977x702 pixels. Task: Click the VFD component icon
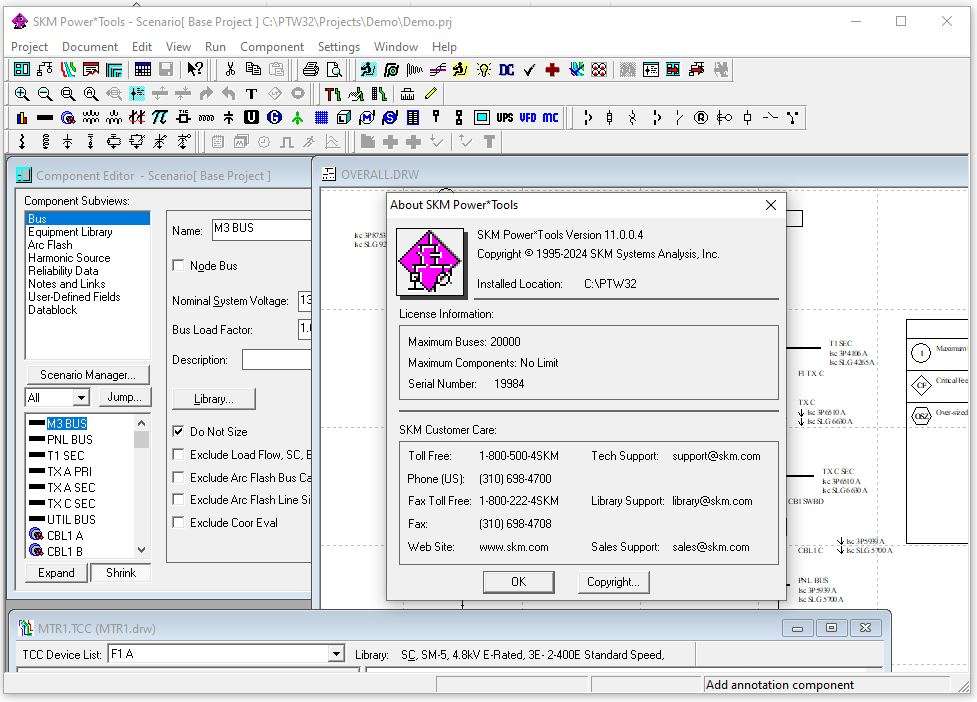(528, 117)
